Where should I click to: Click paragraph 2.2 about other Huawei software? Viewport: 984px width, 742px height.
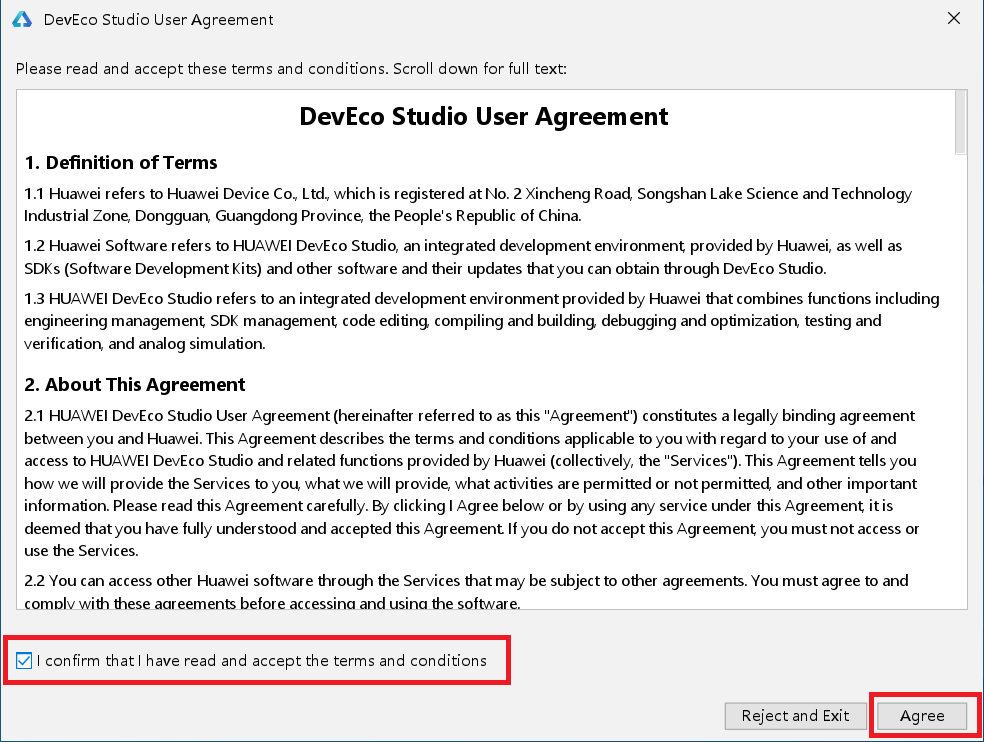466,591
